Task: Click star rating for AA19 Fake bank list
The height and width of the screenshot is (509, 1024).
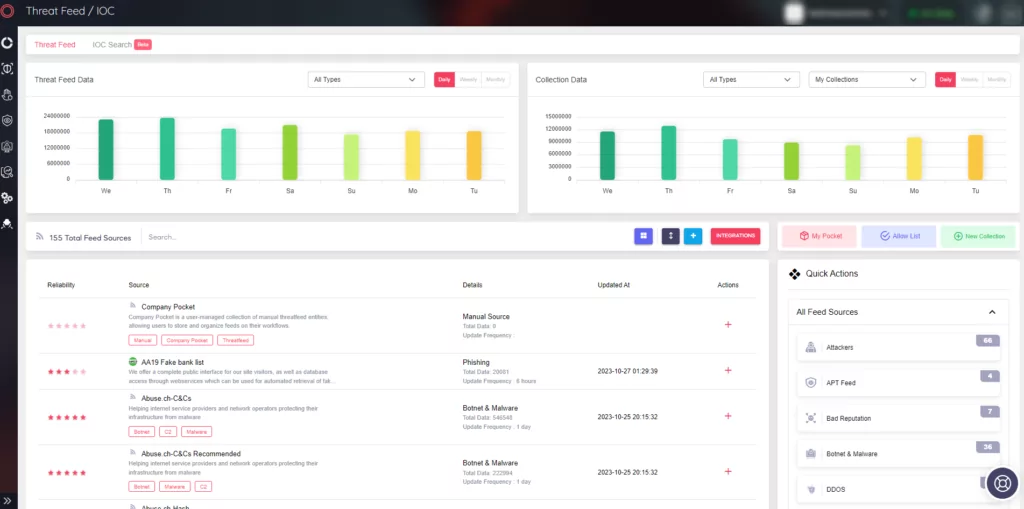Action: click(x=67, y=372)
